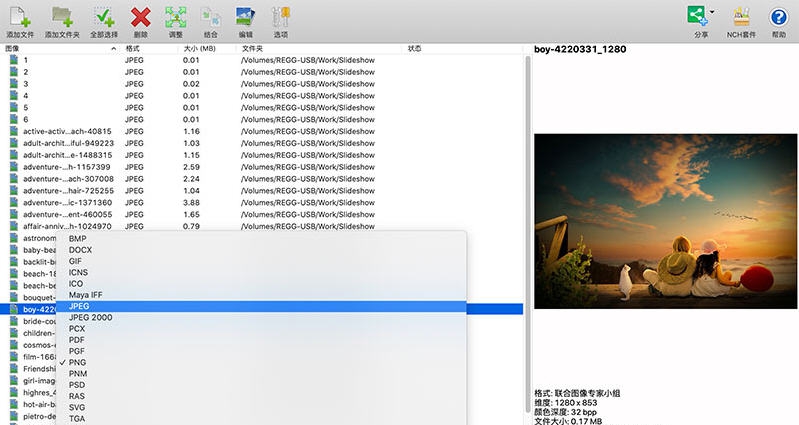Click the file icon beside Friendshi row
799x425 pixels.
pyautogui.click(x=14, y=368)
